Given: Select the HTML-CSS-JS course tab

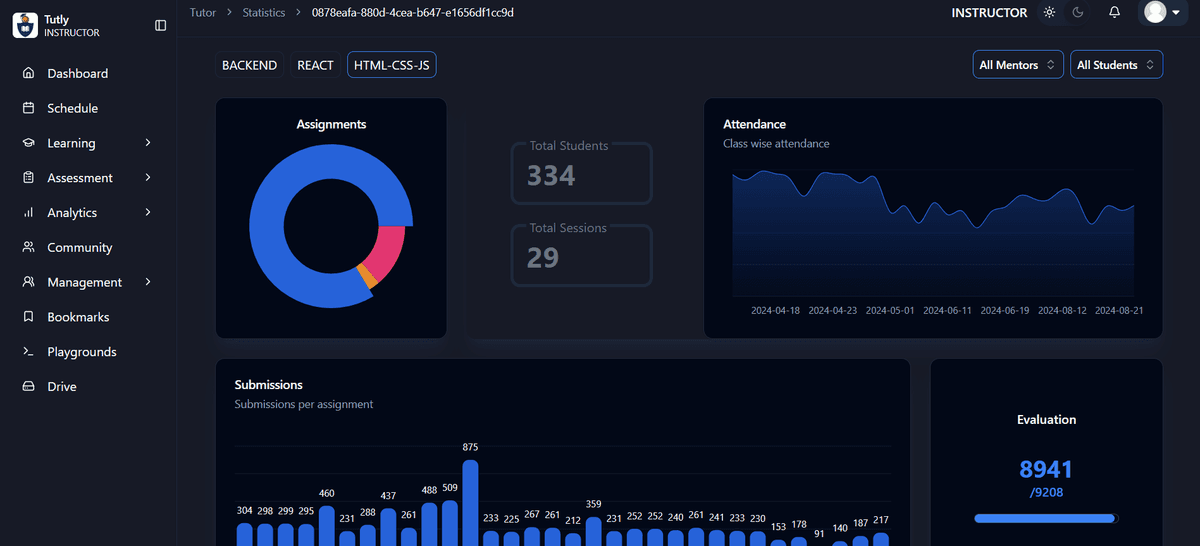Looking at the screenshot, I should coord(392,65).
